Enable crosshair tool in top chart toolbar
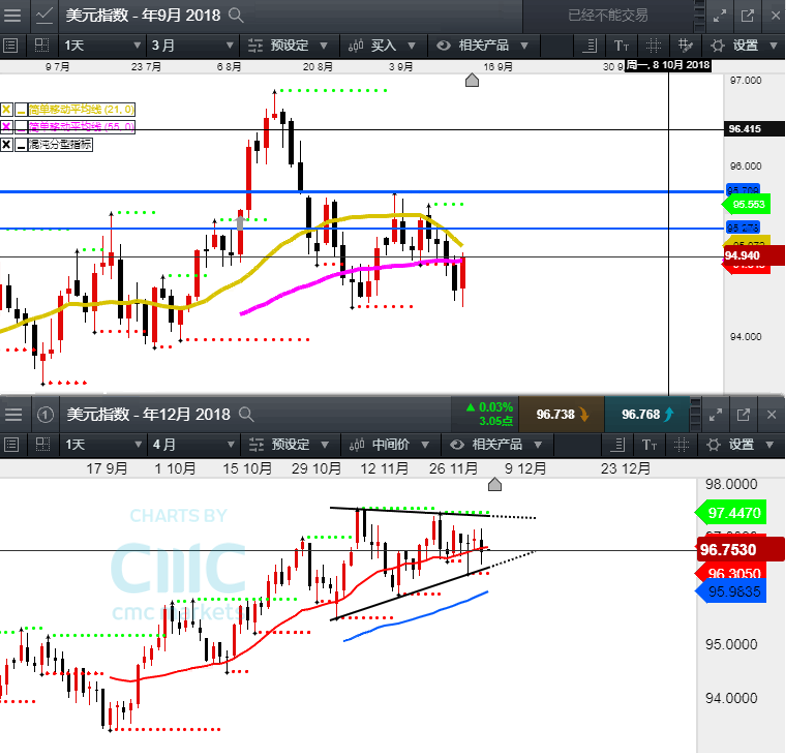This screenshot has width=786, height=753. click(653, 46)
